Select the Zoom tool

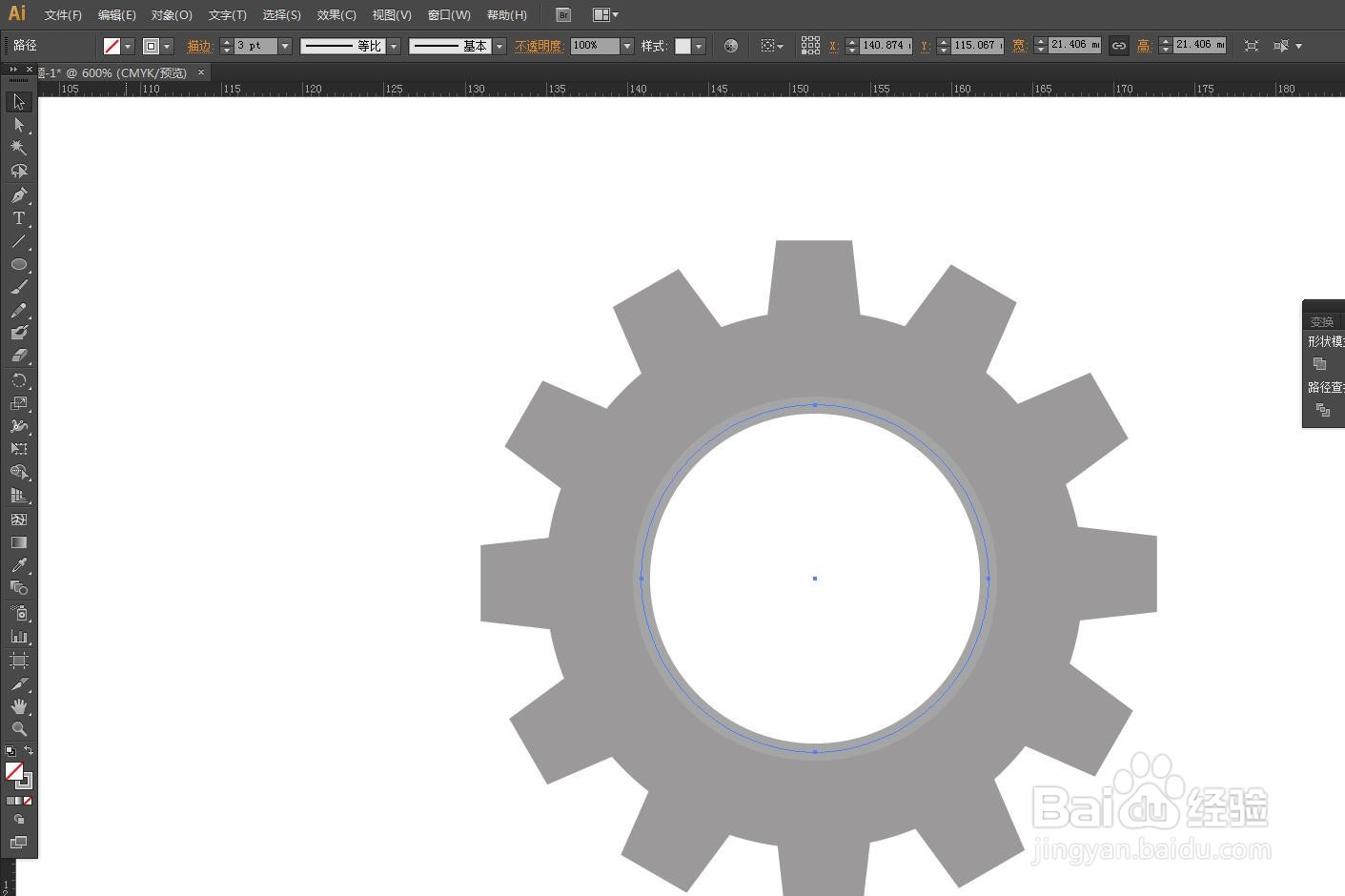(x=18, y=729)
